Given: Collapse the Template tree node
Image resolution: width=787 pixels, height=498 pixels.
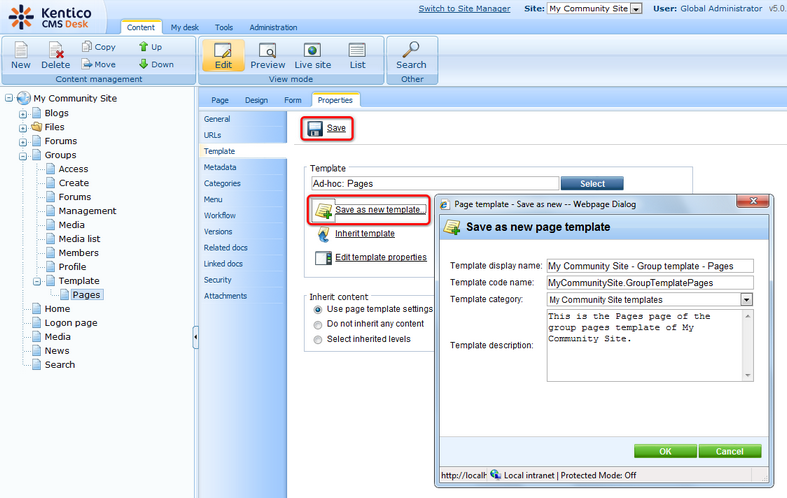Looking at the screenshot, I should coord(37,282).
